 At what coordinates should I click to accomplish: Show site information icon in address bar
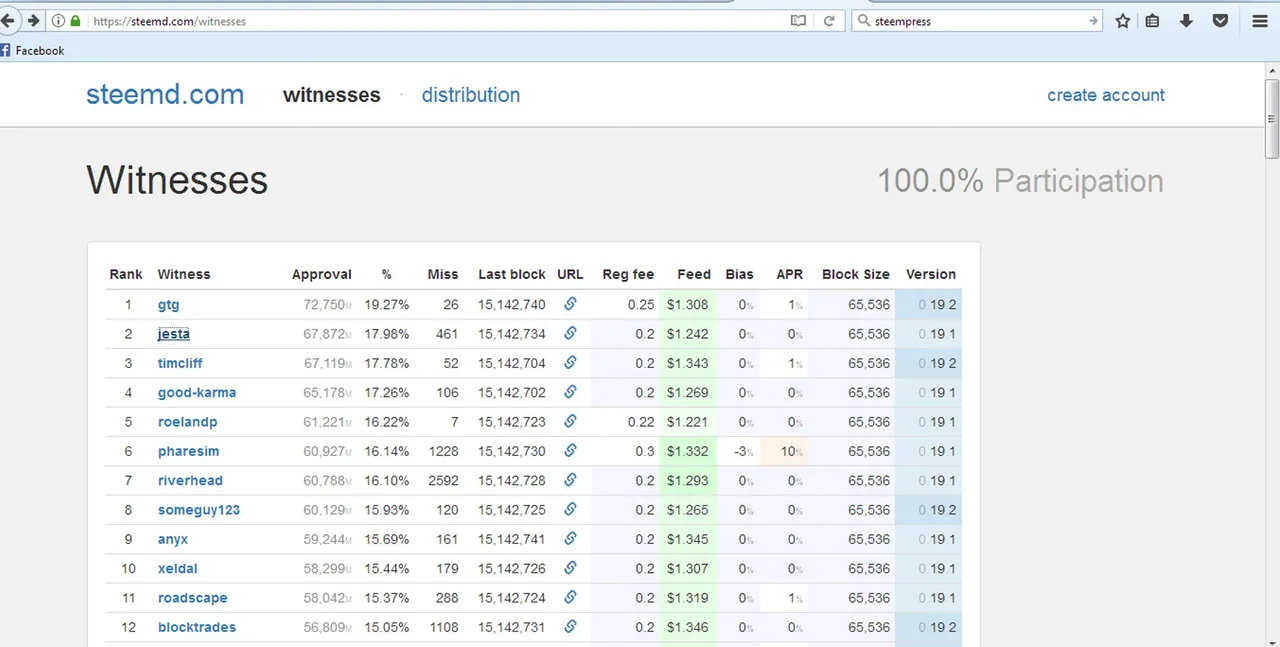coord(58,21)
